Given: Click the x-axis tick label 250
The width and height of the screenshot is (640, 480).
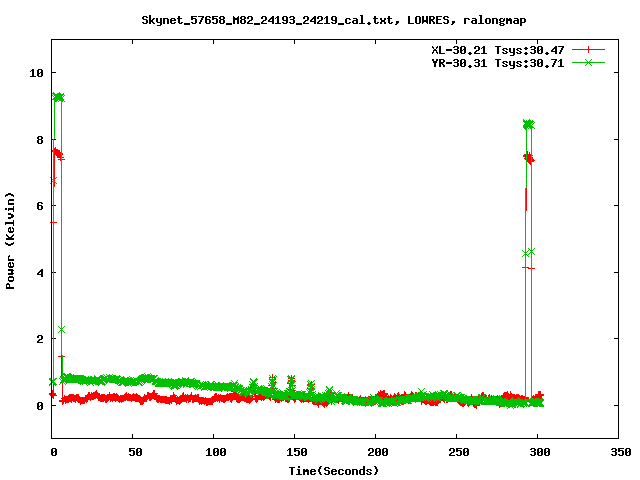Looking at the screenshot, I should click(x=458, y=452).
